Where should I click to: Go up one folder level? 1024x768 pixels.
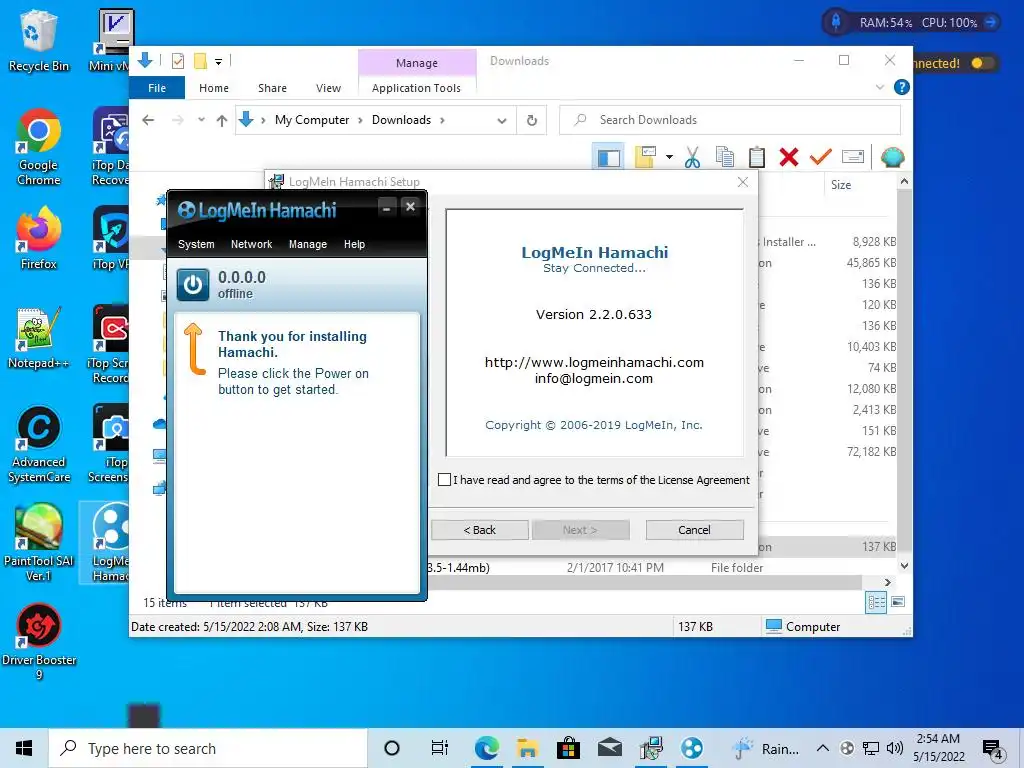click(222, 120)
